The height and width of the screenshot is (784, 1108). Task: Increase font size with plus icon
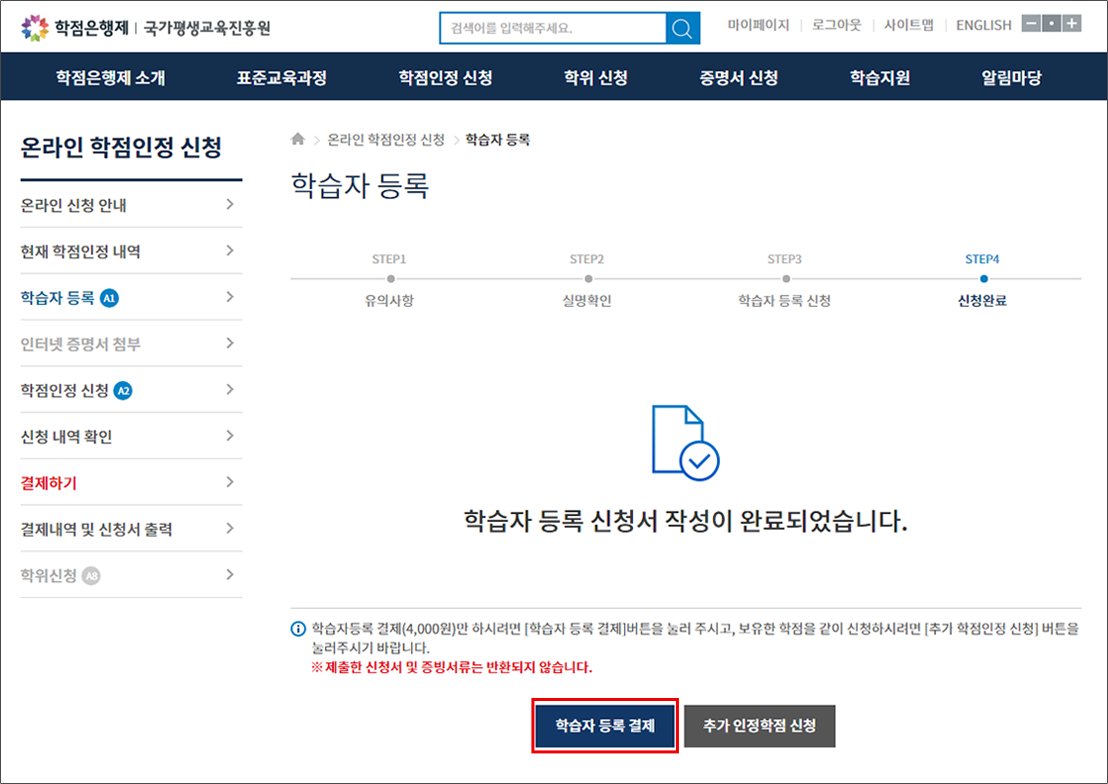1071,24
